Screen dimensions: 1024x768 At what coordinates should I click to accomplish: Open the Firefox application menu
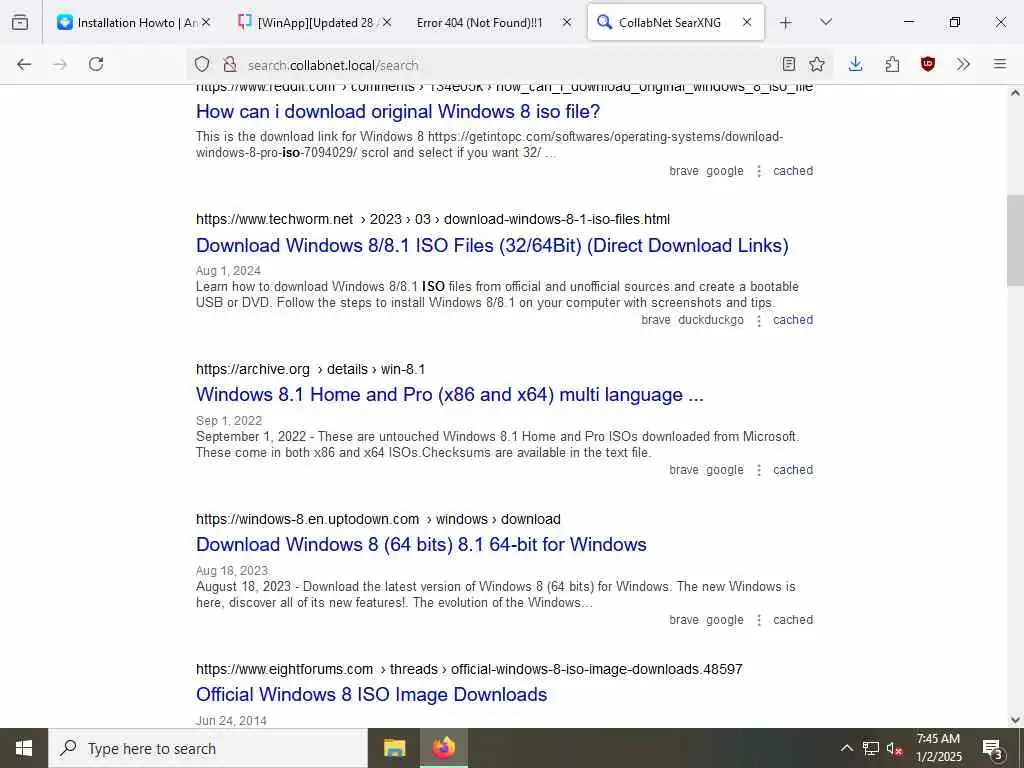[x=999, y=64]
